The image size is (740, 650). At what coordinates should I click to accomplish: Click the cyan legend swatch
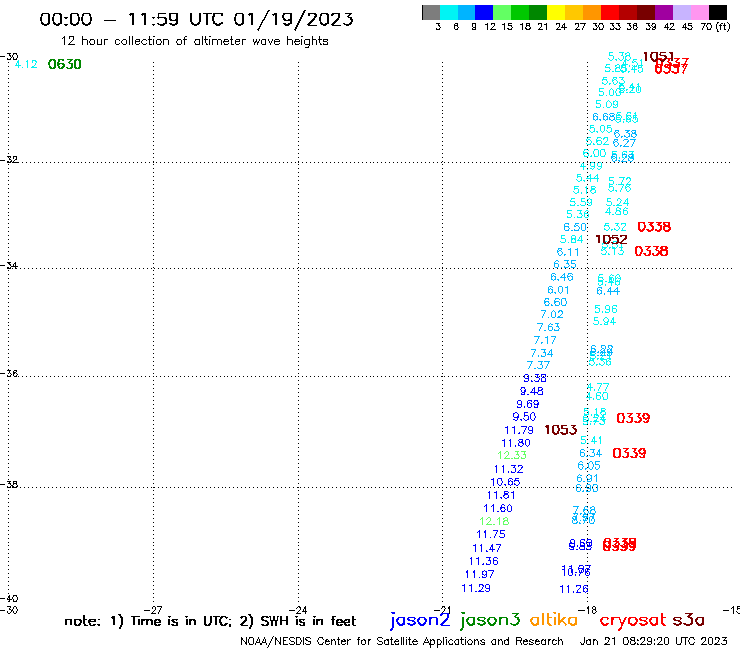click(x=449, y=12)
